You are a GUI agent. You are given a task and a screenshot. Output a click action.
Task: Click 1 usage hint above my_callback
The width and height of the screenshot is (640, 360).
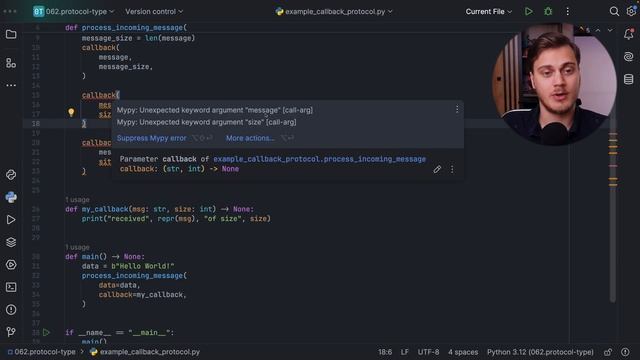77,200
